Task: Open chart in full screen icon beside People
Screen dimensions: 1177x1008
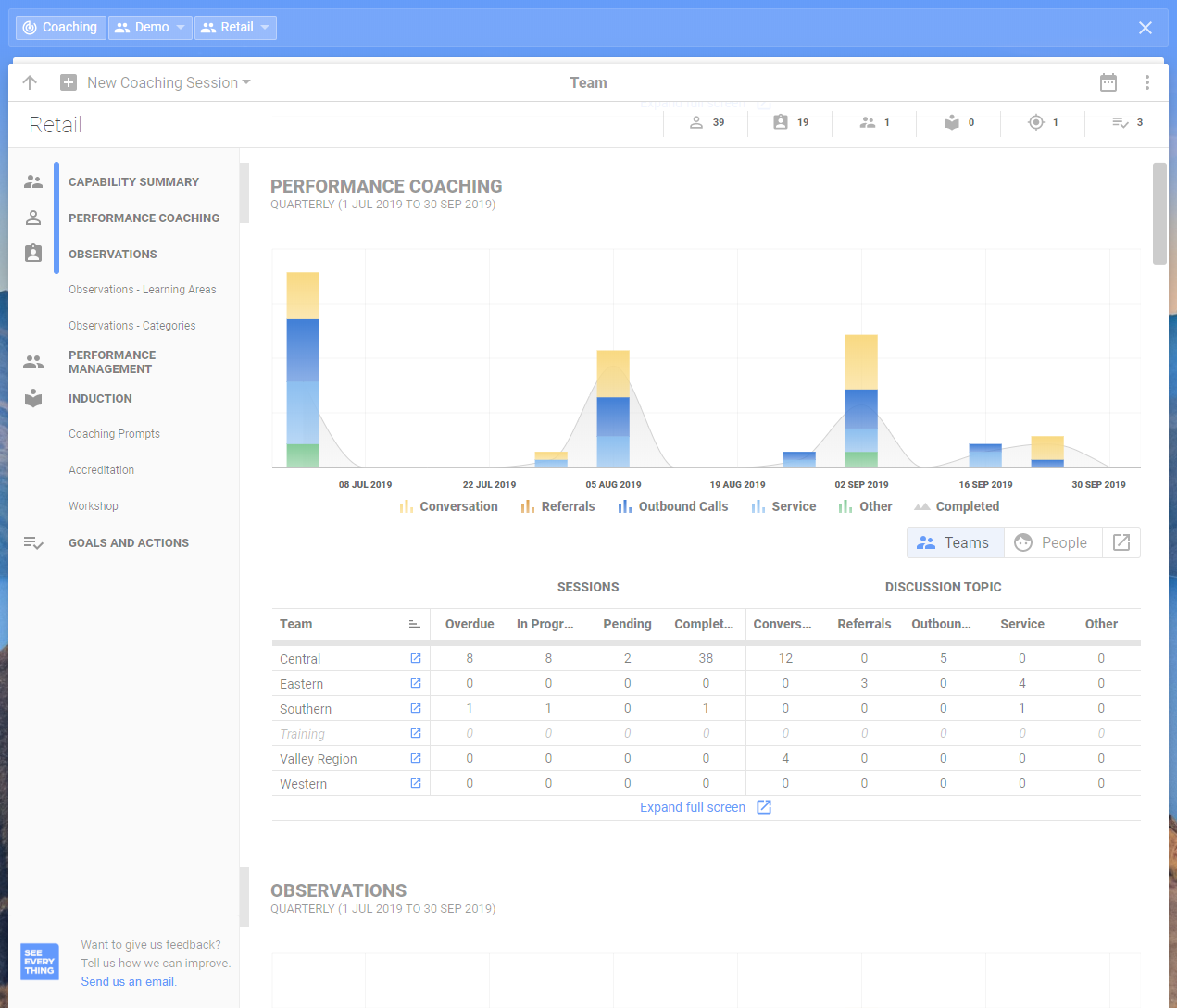Action: (1121, 542)
